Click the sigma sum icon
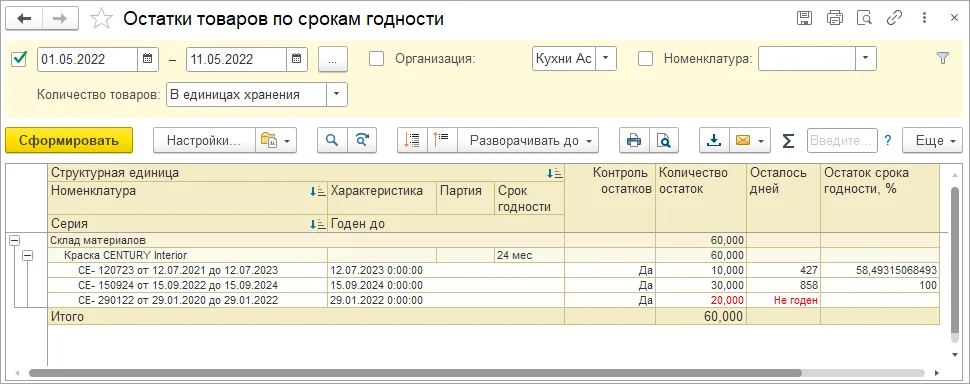Viewport: 970px width, 384px height. 788,141
